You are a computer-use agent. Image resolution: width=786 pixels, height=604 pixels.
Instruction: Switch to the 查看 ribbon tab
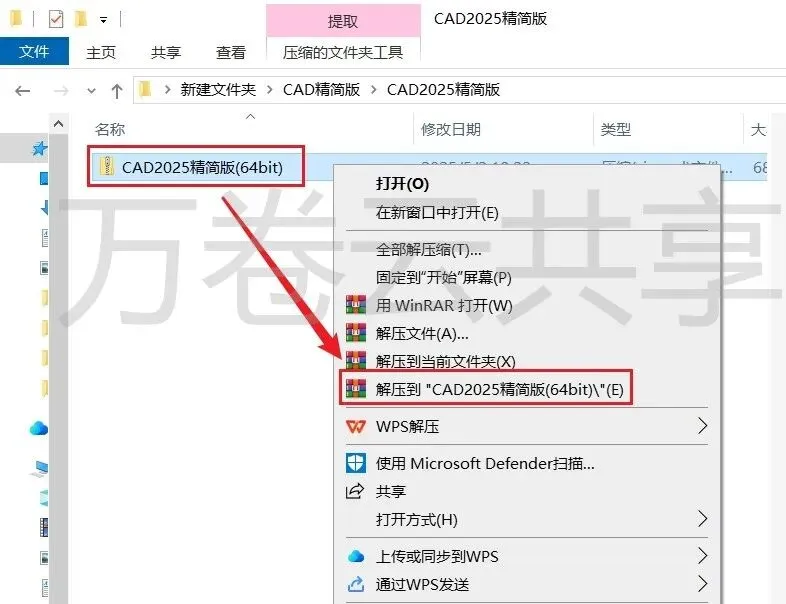[231, 52]
